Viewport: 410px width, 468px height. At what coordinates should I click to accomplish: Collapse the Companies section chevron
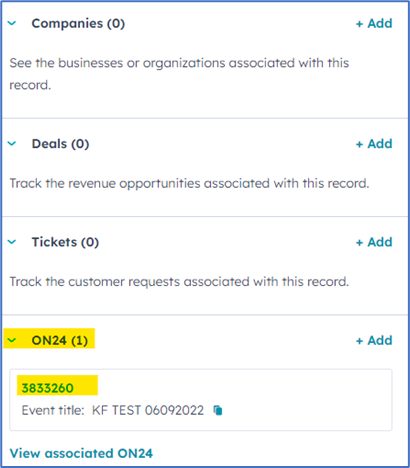pos(12,23)
